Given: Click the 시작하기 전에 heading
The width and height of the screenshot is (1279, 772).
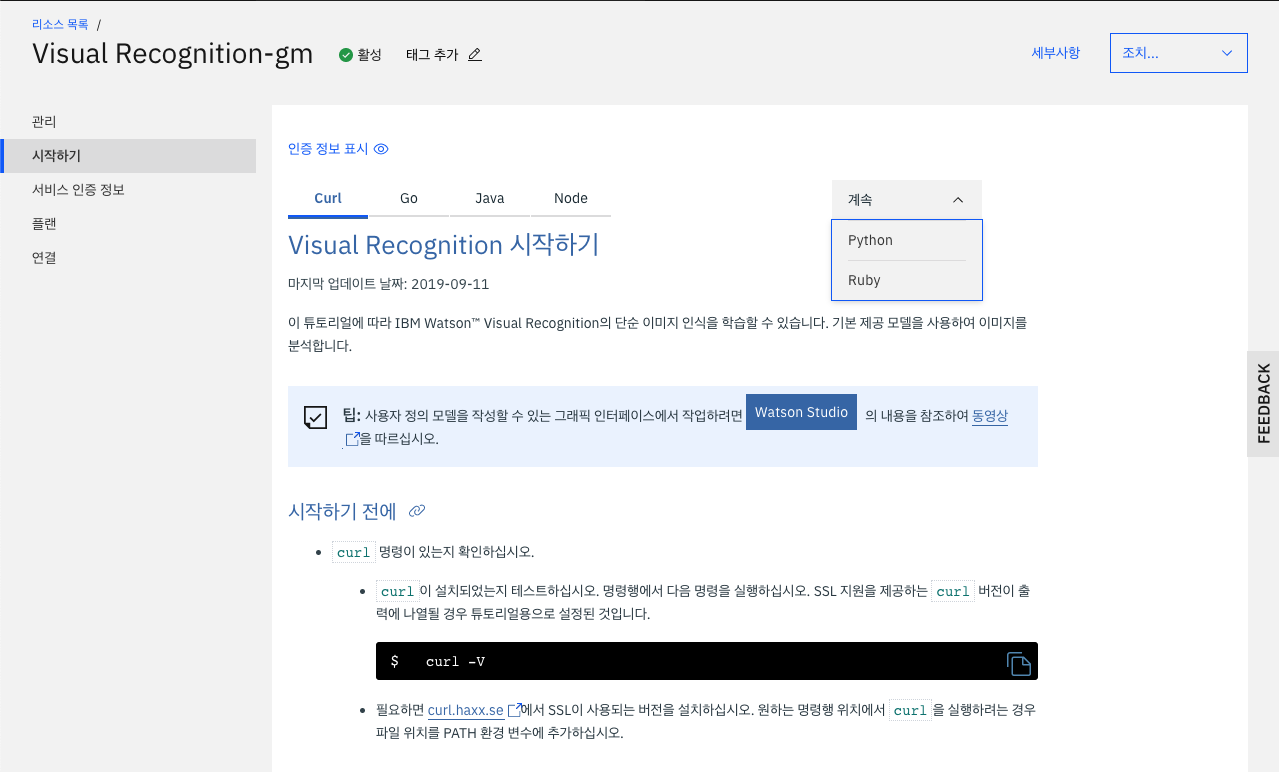Looking at the screenshot, I should [342, 511].
